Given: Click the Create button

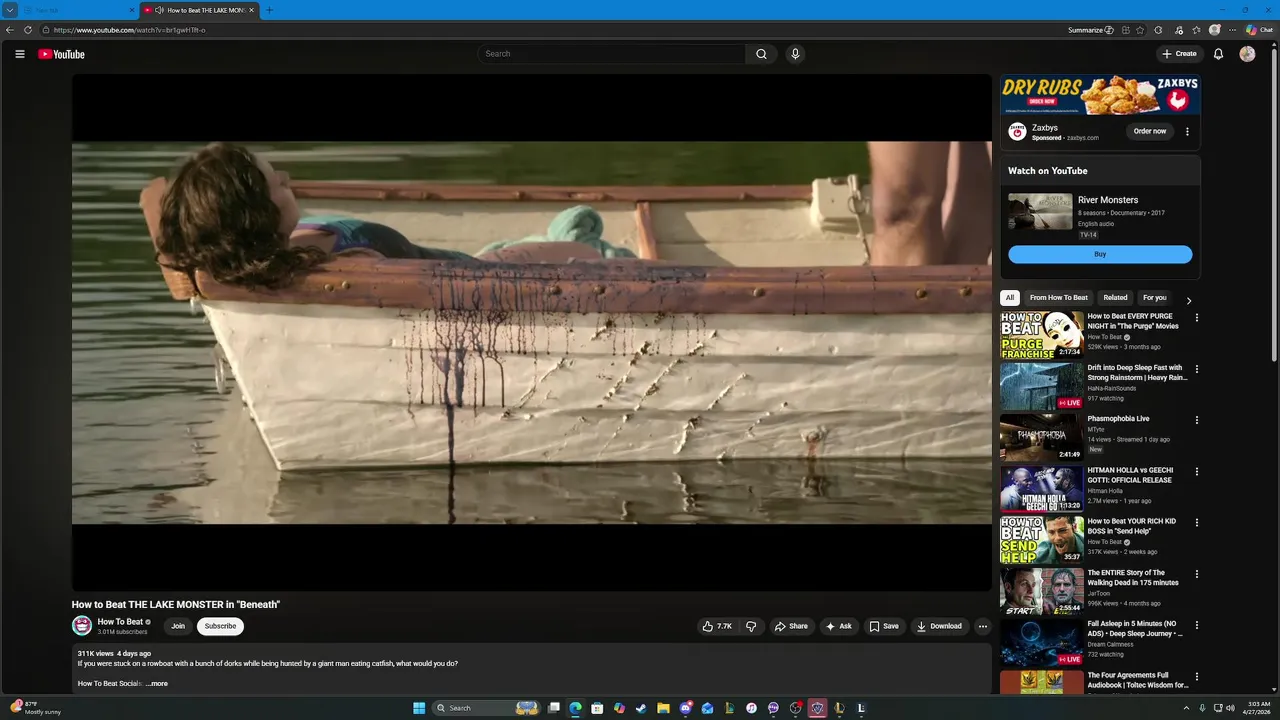Looking at the screenshot, I should tap(1179, 54).
